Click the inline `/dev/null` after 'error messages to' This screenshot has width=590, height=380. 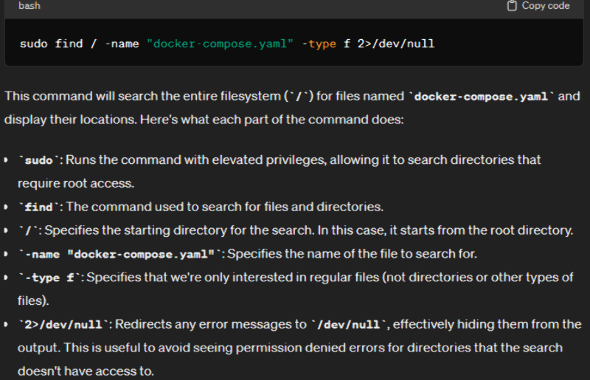[x=348, y=325]
